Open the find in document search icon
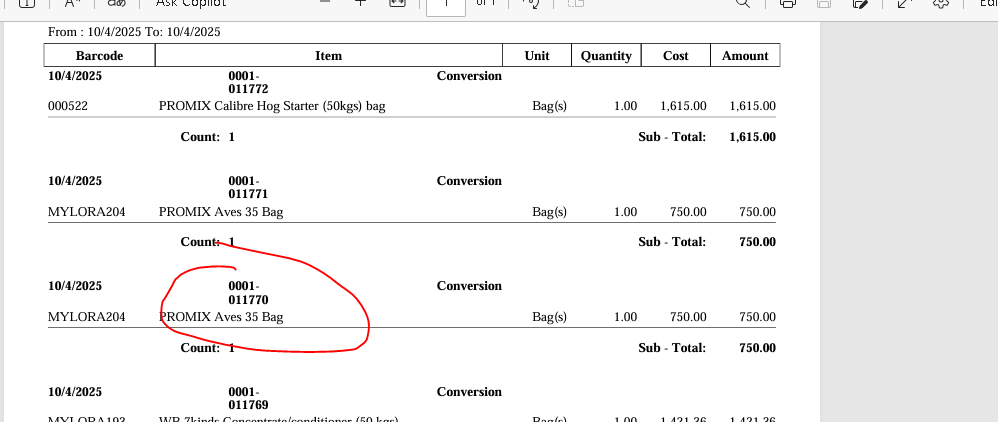The width and height of the screenshot is (998, 422). pos(743,4)
